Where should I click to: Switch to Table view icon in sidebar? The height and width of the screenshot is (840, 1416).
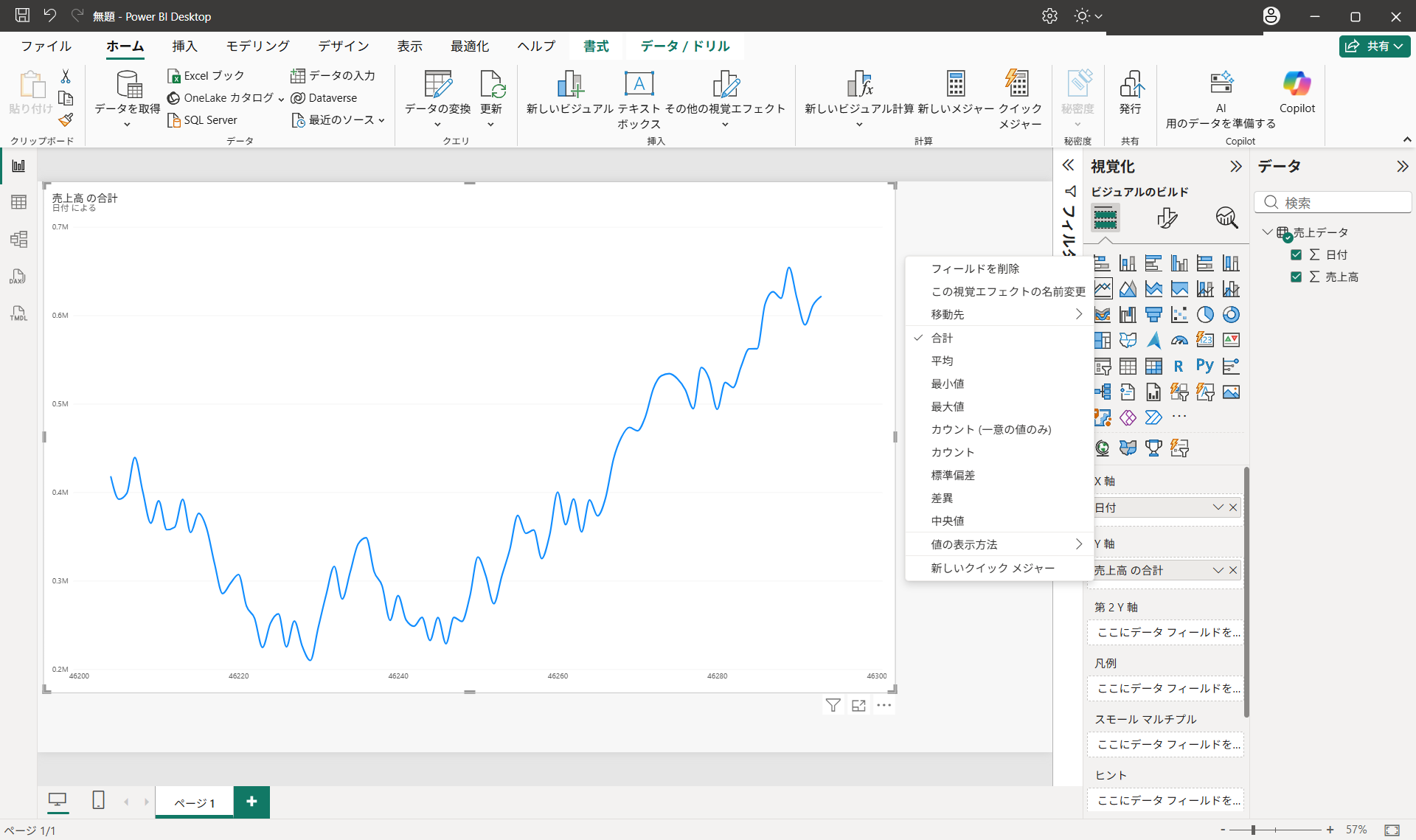(18, 202)
